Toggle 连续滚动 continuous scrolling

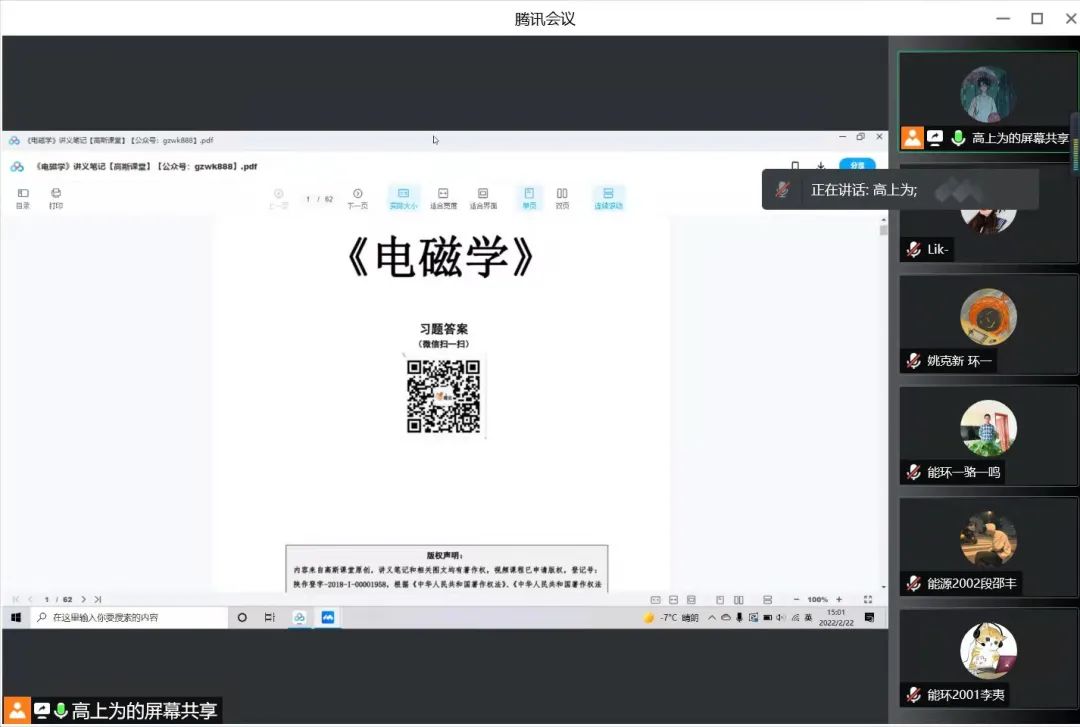[x=608, y=198]
